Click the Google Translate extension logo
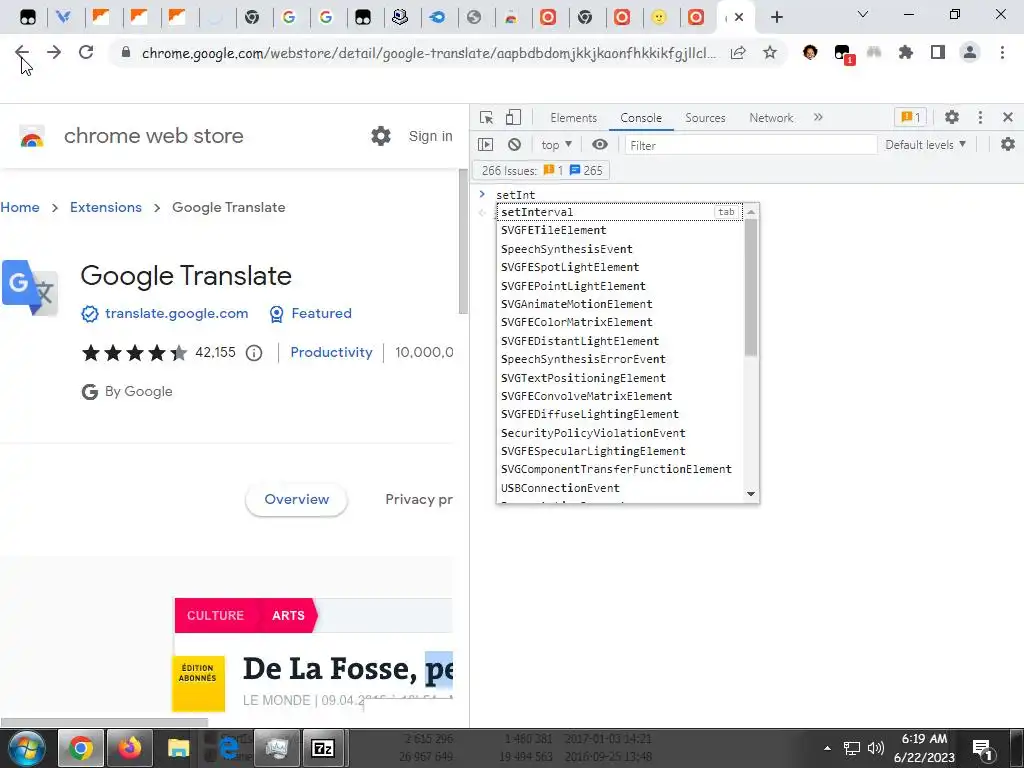1024x768 pixels. [x=30, y=287]
